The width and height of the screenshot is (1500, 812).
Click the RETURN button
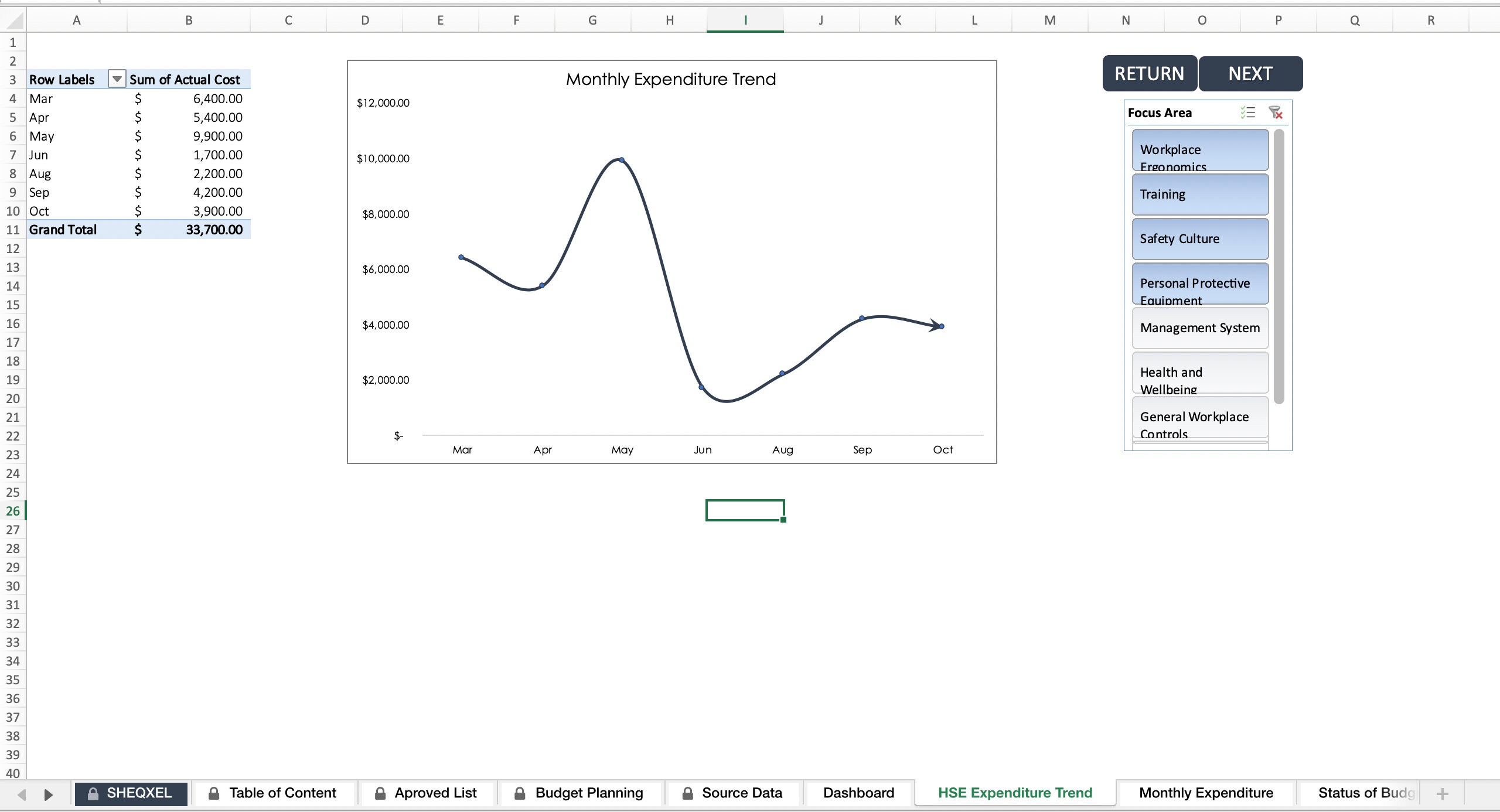[1149, 73]
